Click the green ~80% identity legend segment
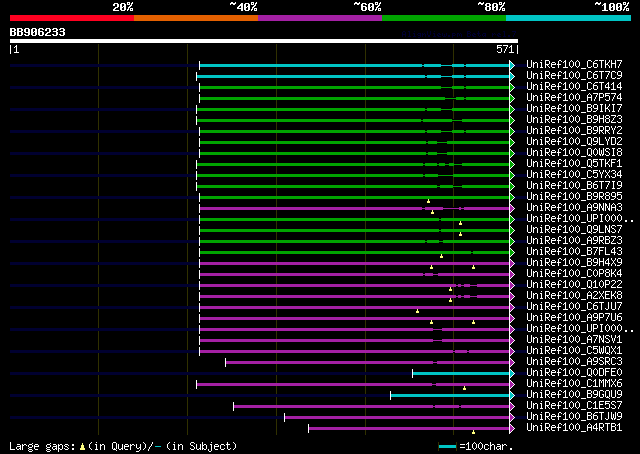The width and height of the screenshot is (640, 454). [x=444, y=18]
